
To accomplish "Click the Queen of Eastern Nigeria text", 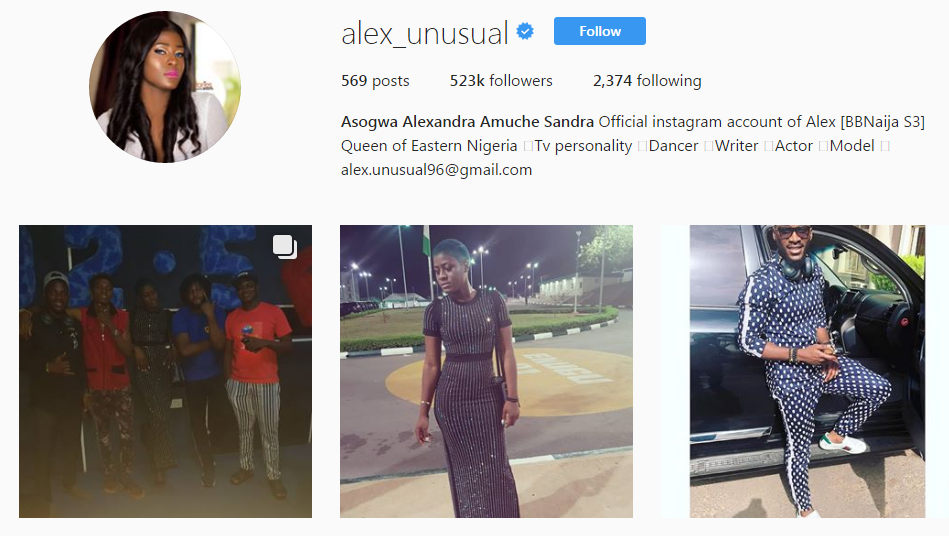I will [429, 146].
